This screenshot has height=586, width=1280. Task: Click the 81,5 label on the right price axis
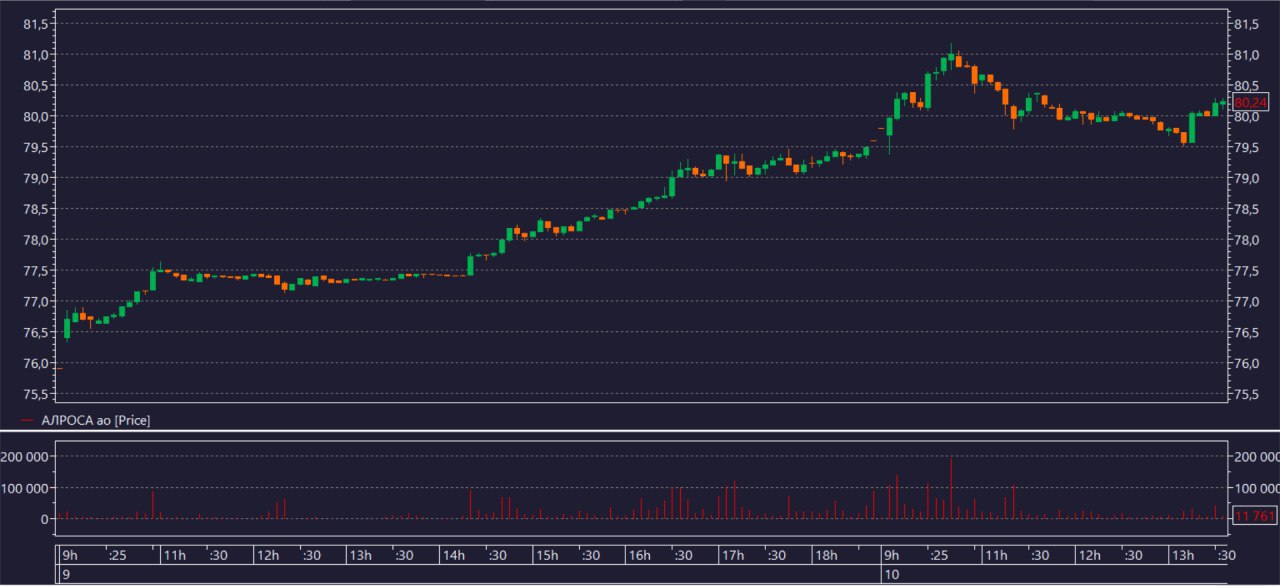pyautogui.click(x=1249, y=23)
